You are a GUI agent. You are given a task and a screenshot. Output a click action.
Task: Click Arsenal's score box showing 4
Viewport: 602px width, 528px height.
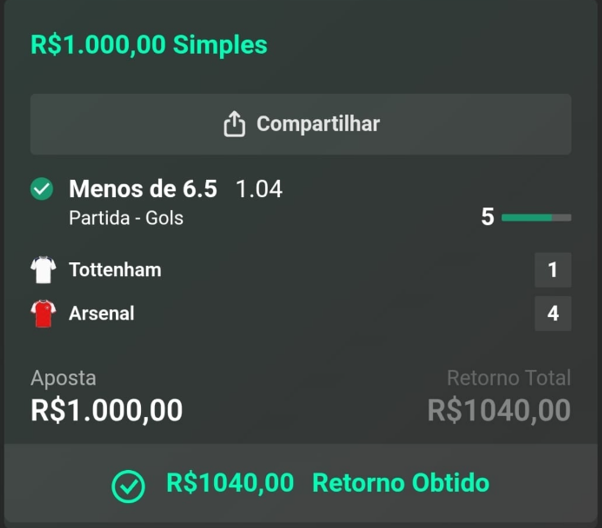click(x=553, y=314)
